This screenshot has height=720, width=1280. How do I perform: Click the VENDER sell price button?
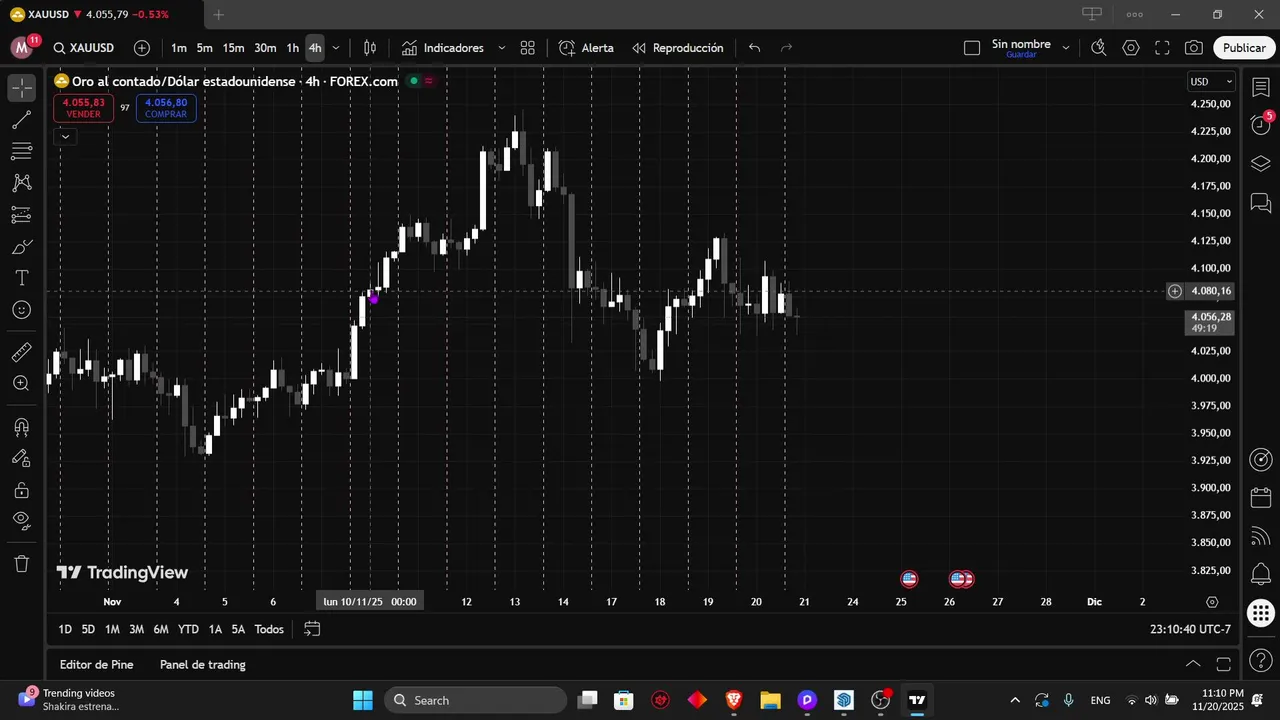pos(83,108)
